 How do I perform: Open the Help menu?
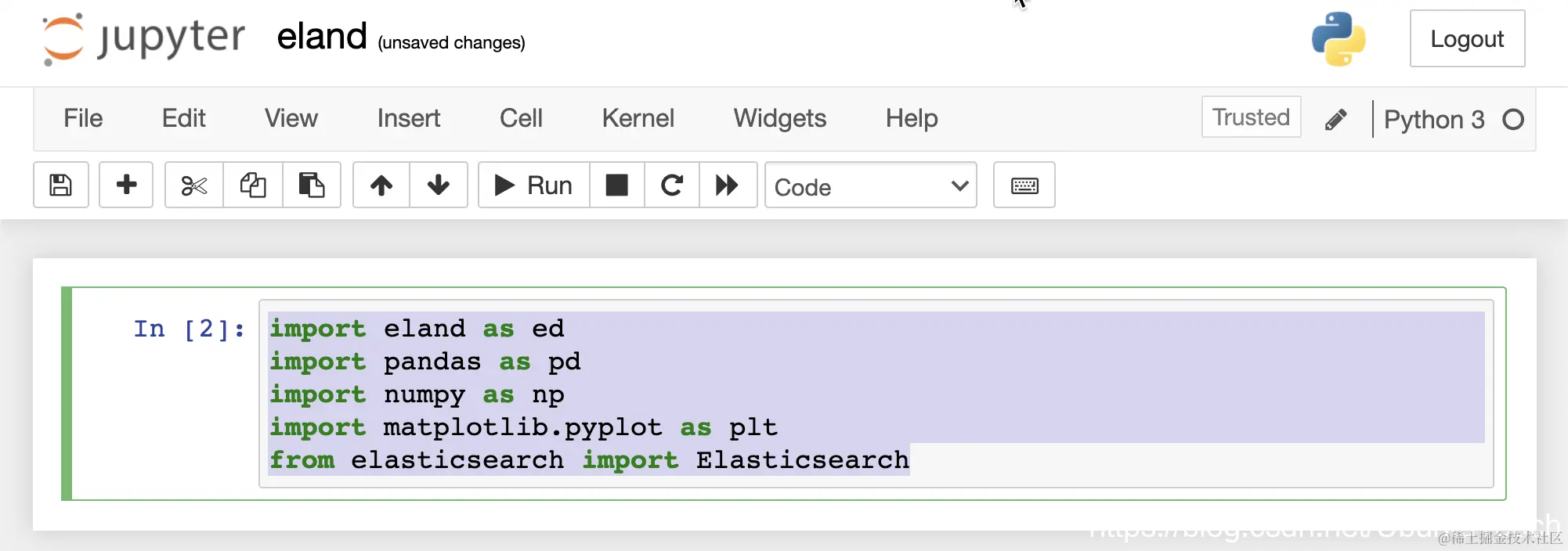point(912,118)
